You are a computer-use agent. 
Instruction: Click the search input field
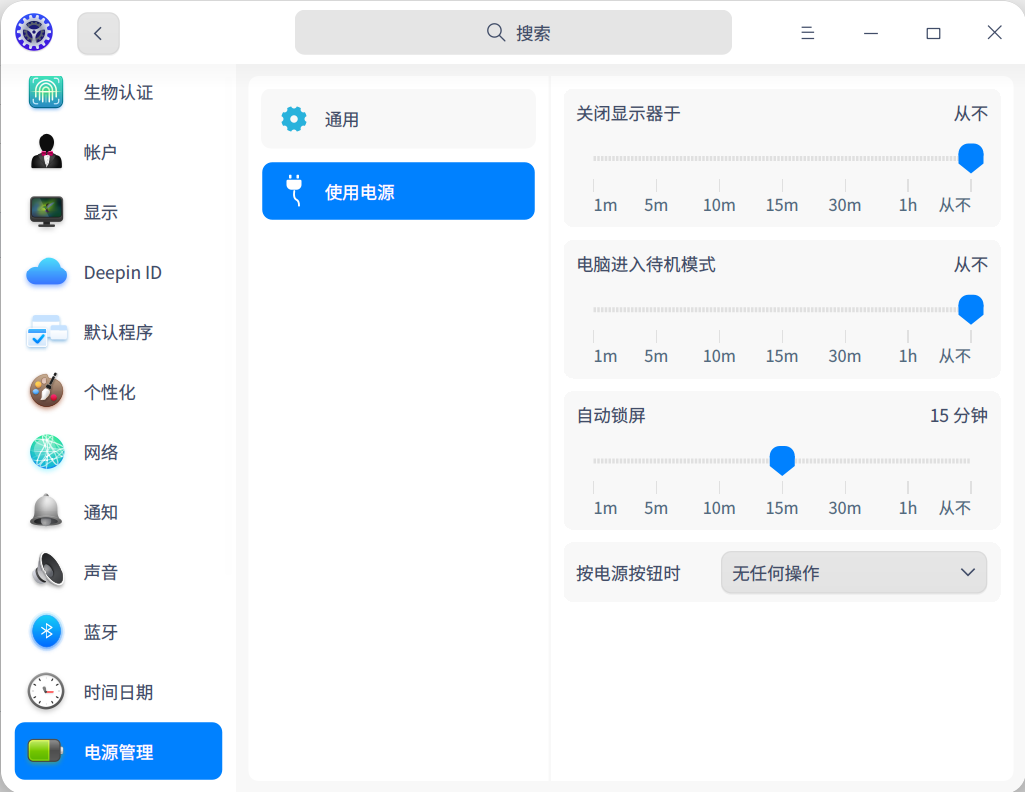(x=513, y=33)
